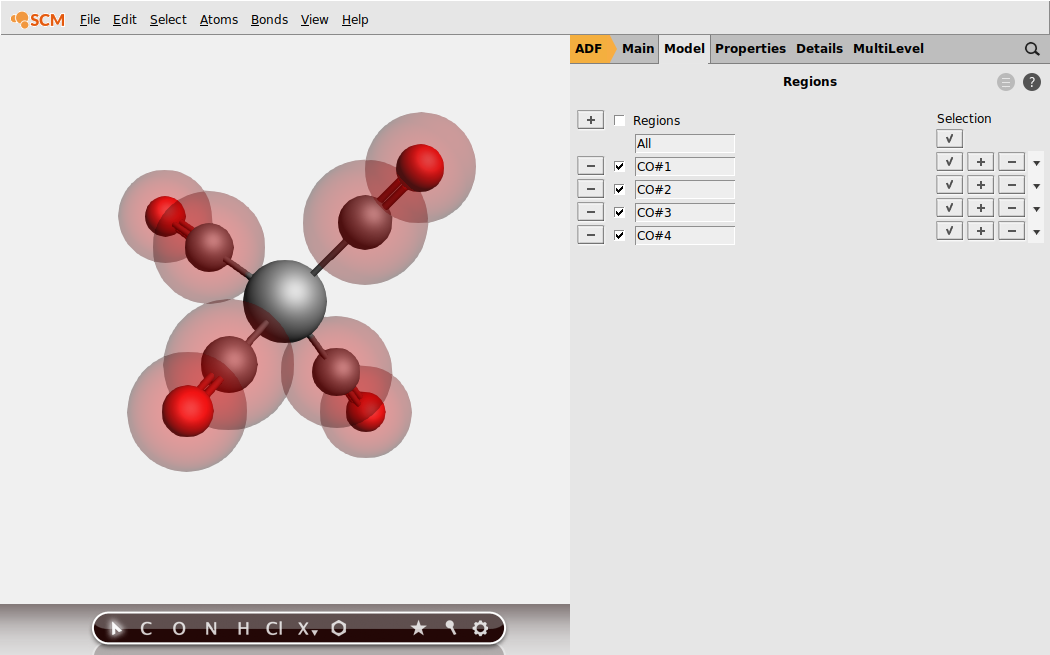Add a new region with the plus button
Image resolution: width=1050 pixels, height=655 pixels.
[590, 119]
